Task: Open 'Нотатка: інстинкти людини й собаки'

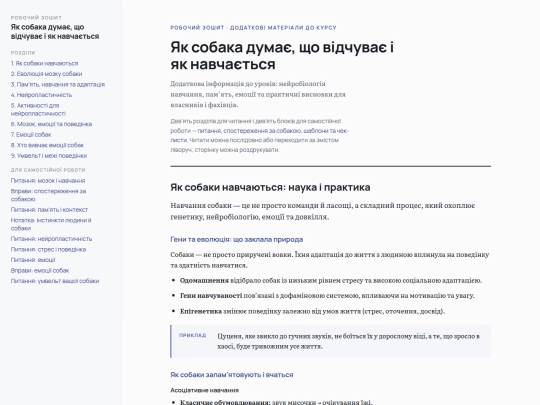Action: pos(51,224)
